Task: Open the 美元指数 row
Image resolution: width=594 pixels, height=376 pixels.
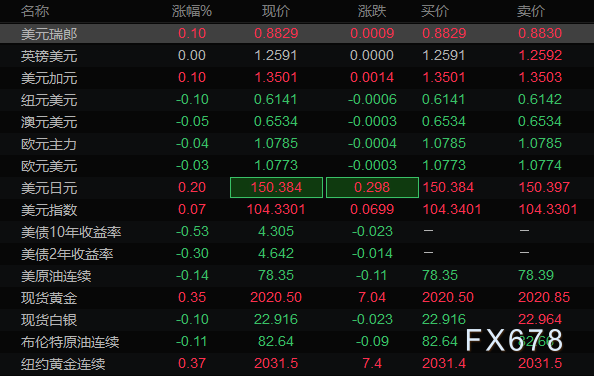Action: 297,209
